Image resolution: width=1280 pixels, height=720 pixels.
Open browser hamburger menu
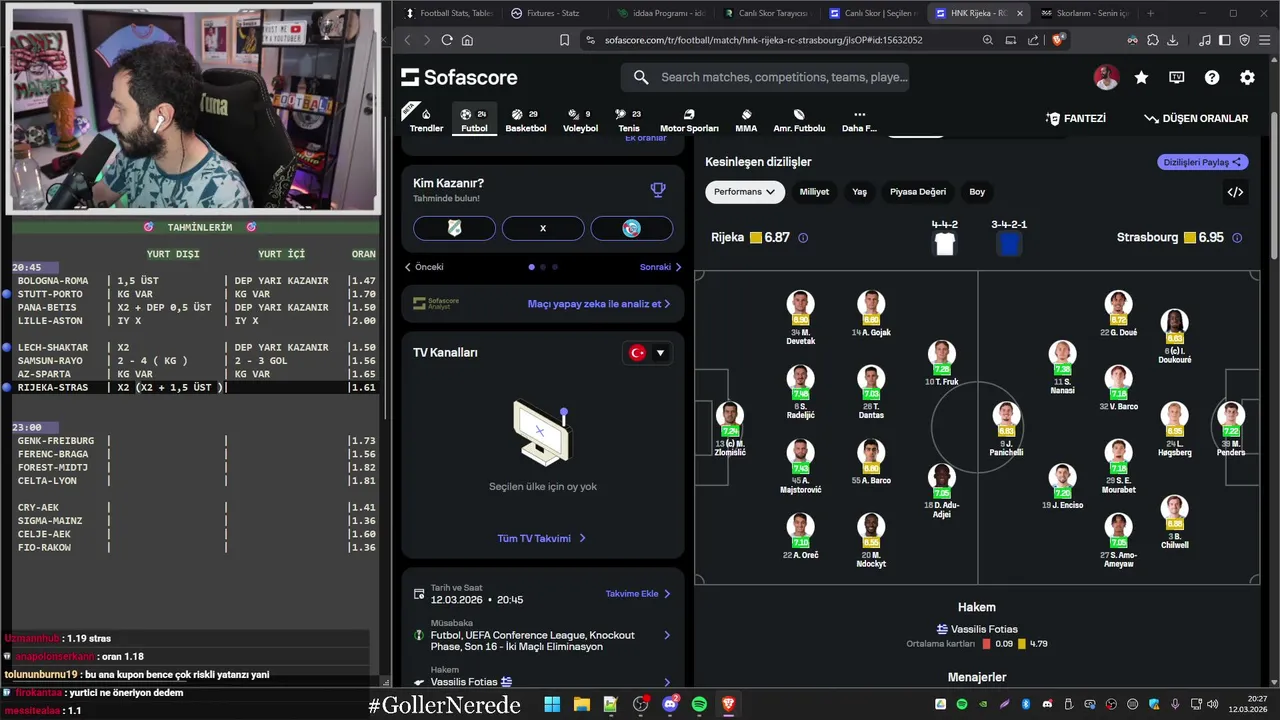1264,40
